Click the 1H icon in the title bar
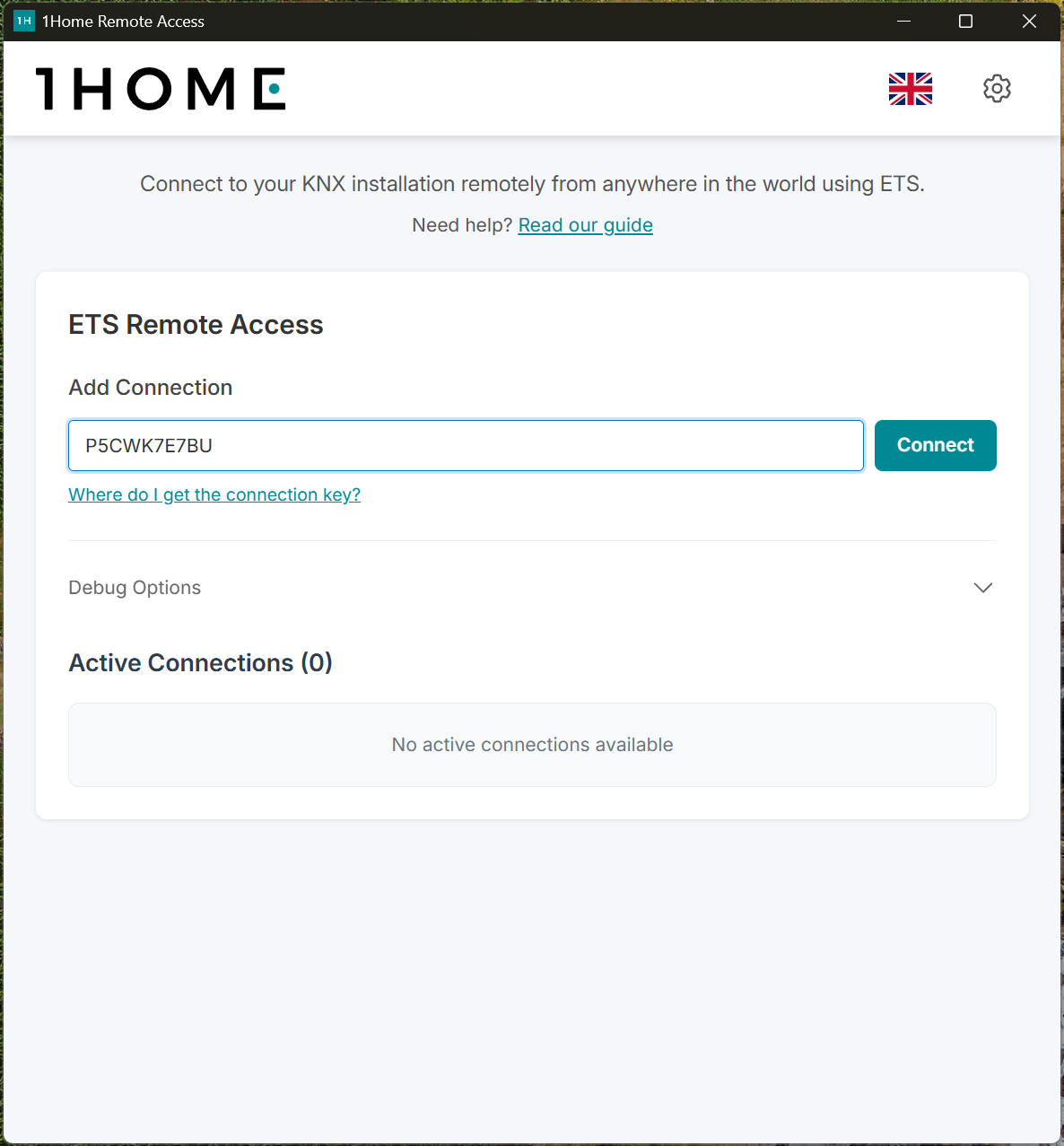1064x1146 pixels. tap(23, 20)
